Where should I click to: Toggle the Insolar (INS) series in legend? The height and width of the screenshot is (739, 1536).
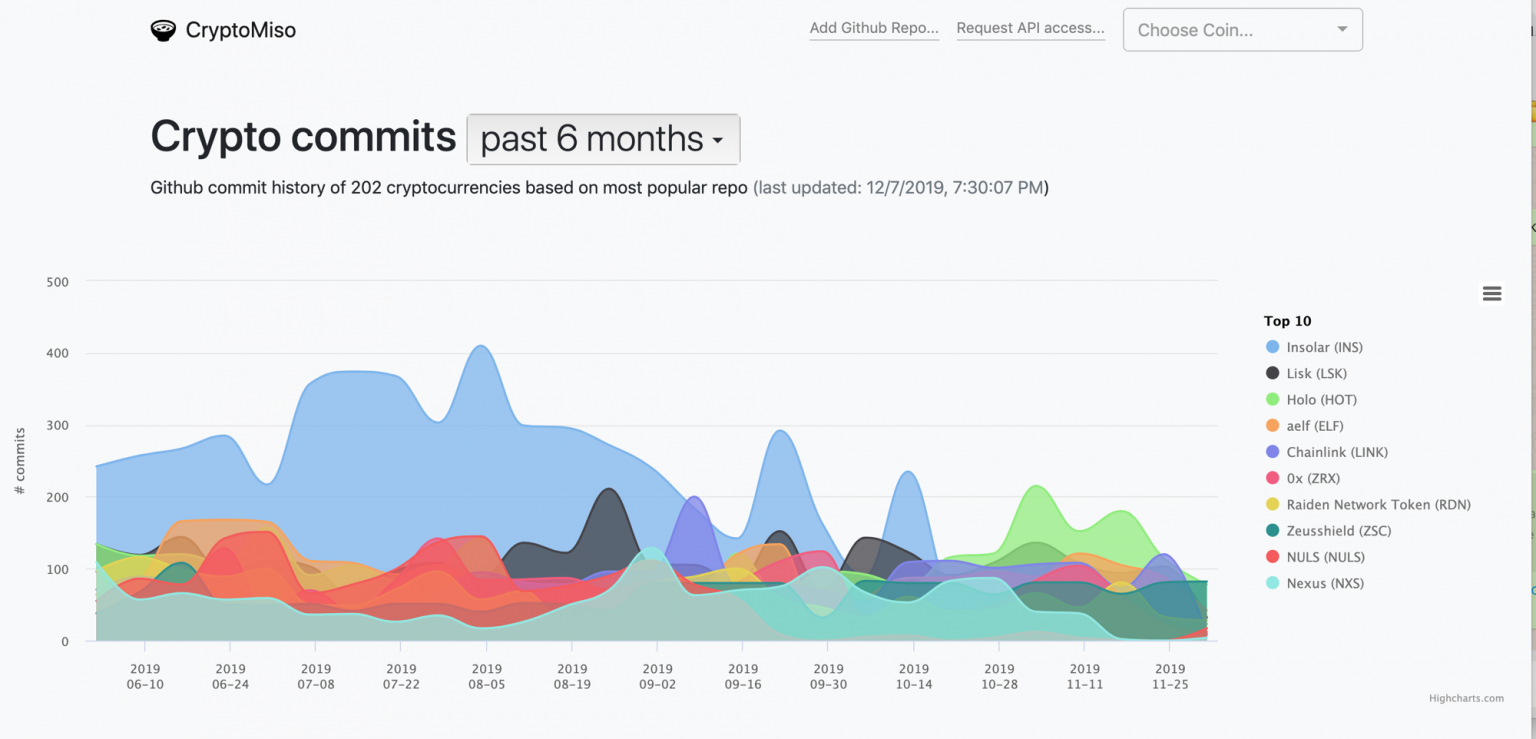pyautogui.click(x=1314, y=347)
